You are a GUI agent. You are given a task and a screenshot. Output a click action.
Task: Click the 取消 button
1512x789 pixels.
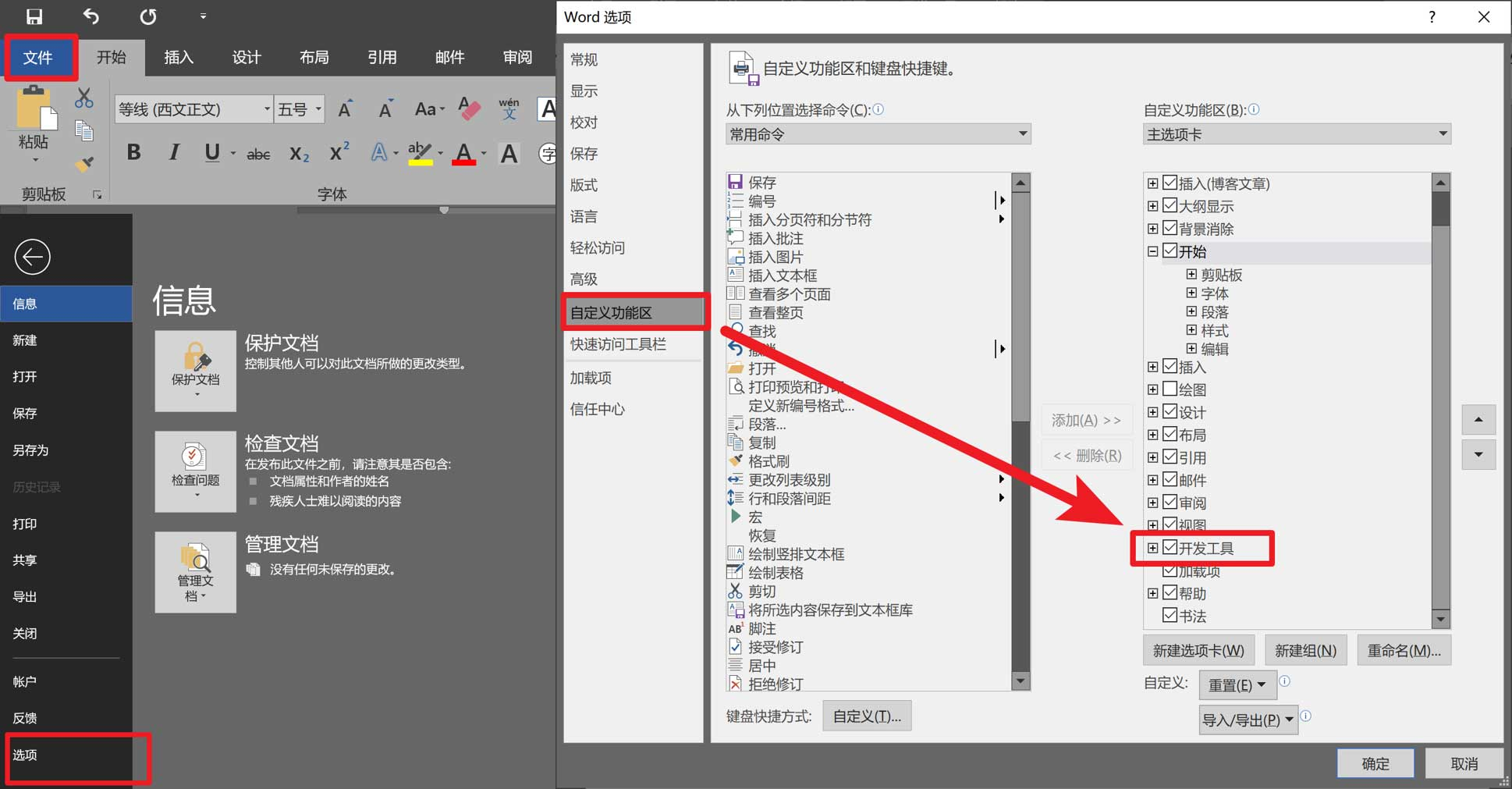(1464, 763)
